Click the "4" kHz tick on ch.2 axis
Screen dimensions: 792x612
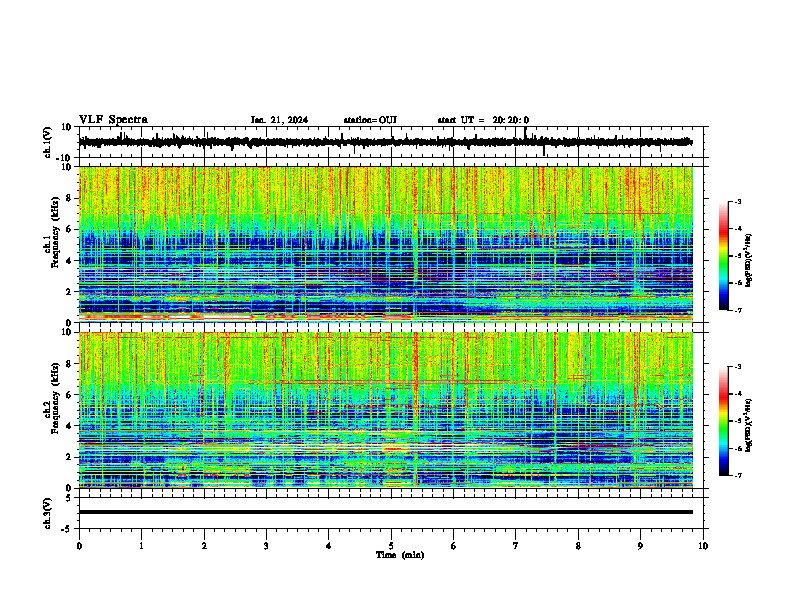click(70, 426)
